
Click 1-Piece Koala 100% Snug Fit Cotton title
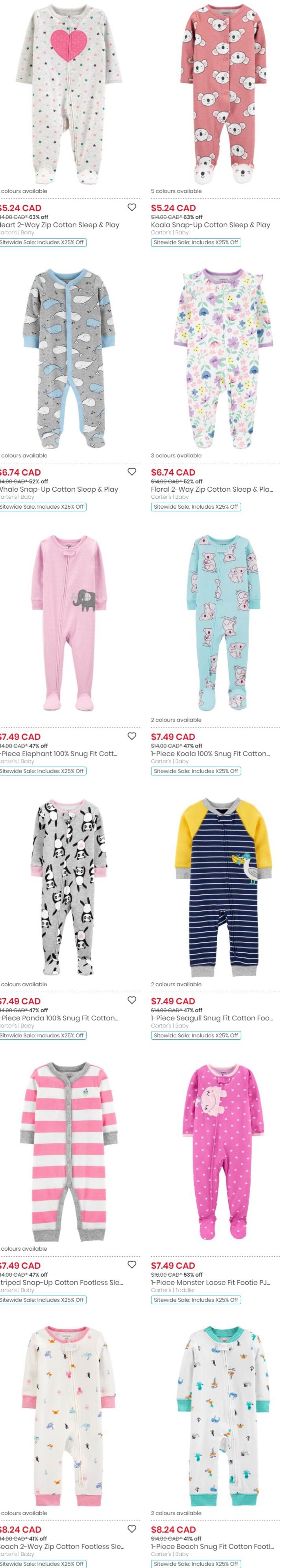click(x=210, y=753)
